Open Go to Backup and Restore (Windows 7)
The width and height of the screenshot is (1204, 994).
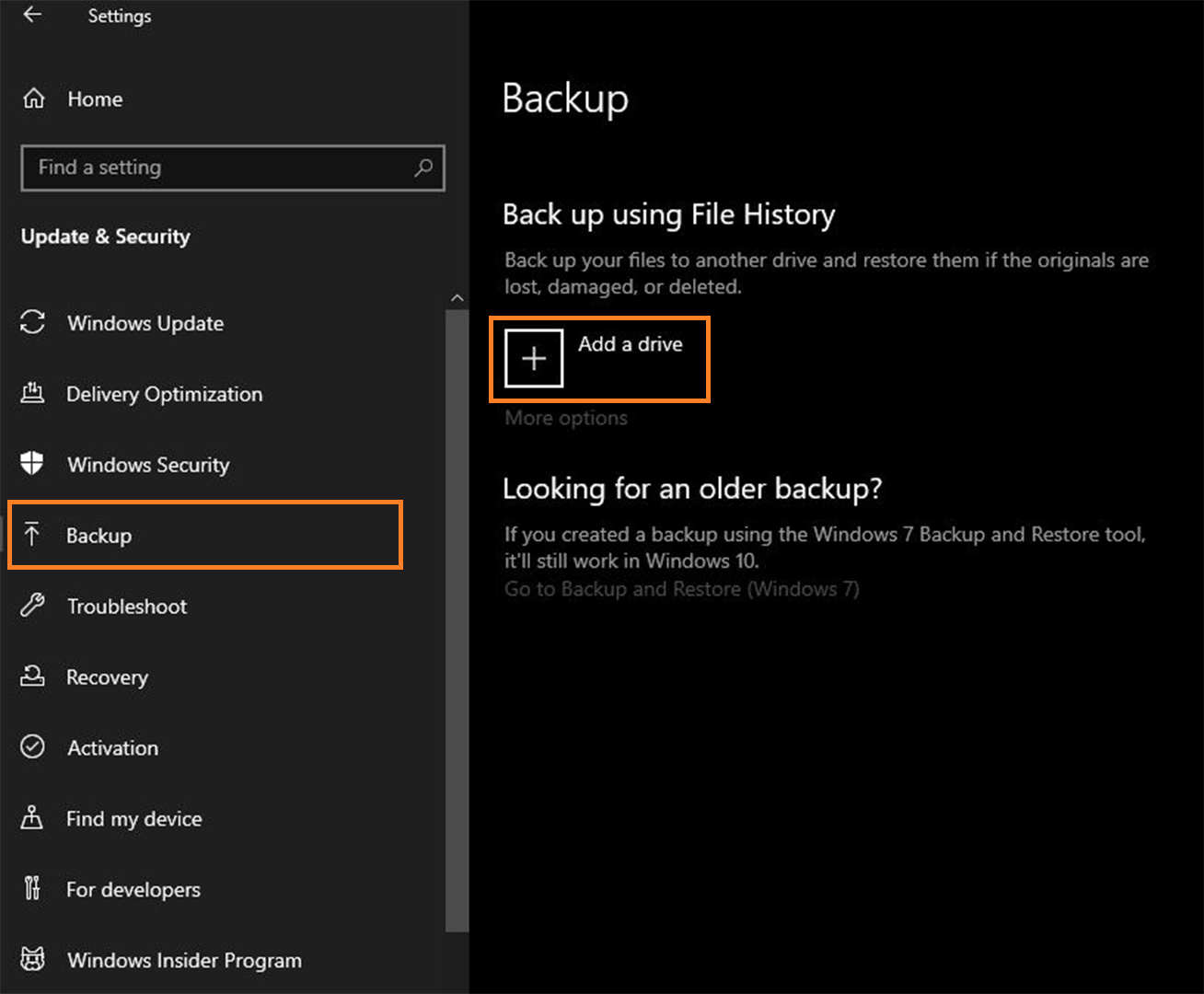[x=682, y=589]
